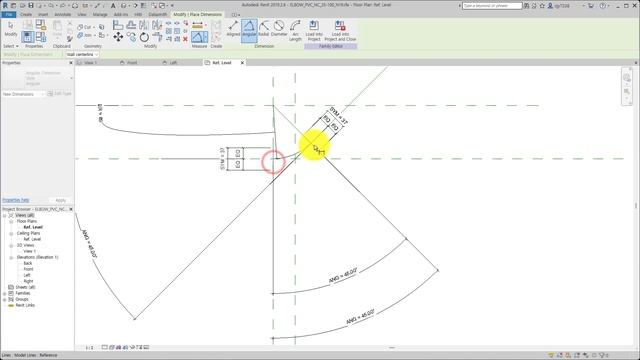Screen dimensions: 640x360
Task: Collapse the Views (all) tree node
Action: coord(4,215)
